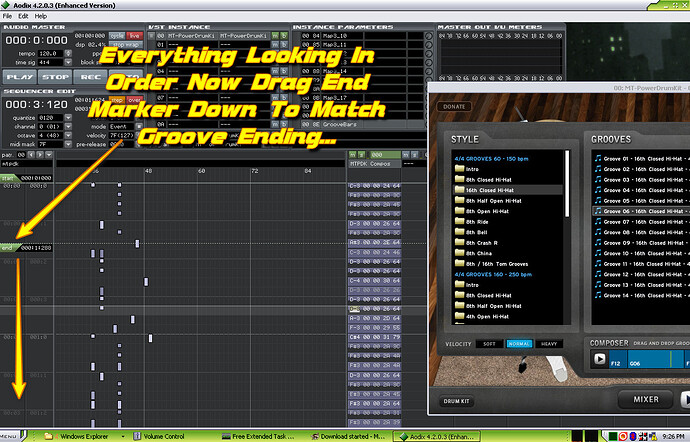The height and width of the screenshot is (442, 690).
Task: Select Groove 03 - 16th Closed Hi-Hat
Action: 640,179
